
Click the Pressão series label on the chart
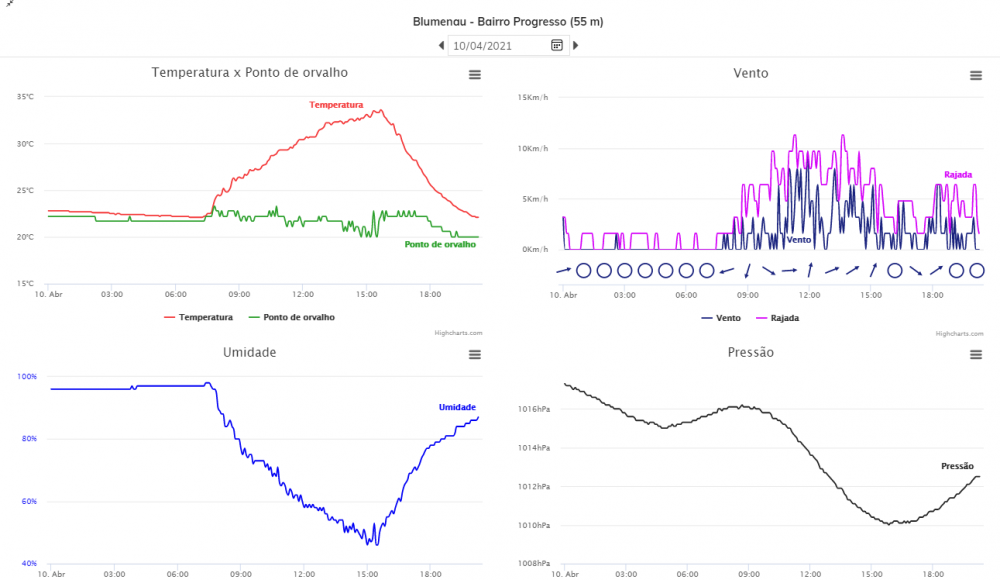[x=957, y=466]
